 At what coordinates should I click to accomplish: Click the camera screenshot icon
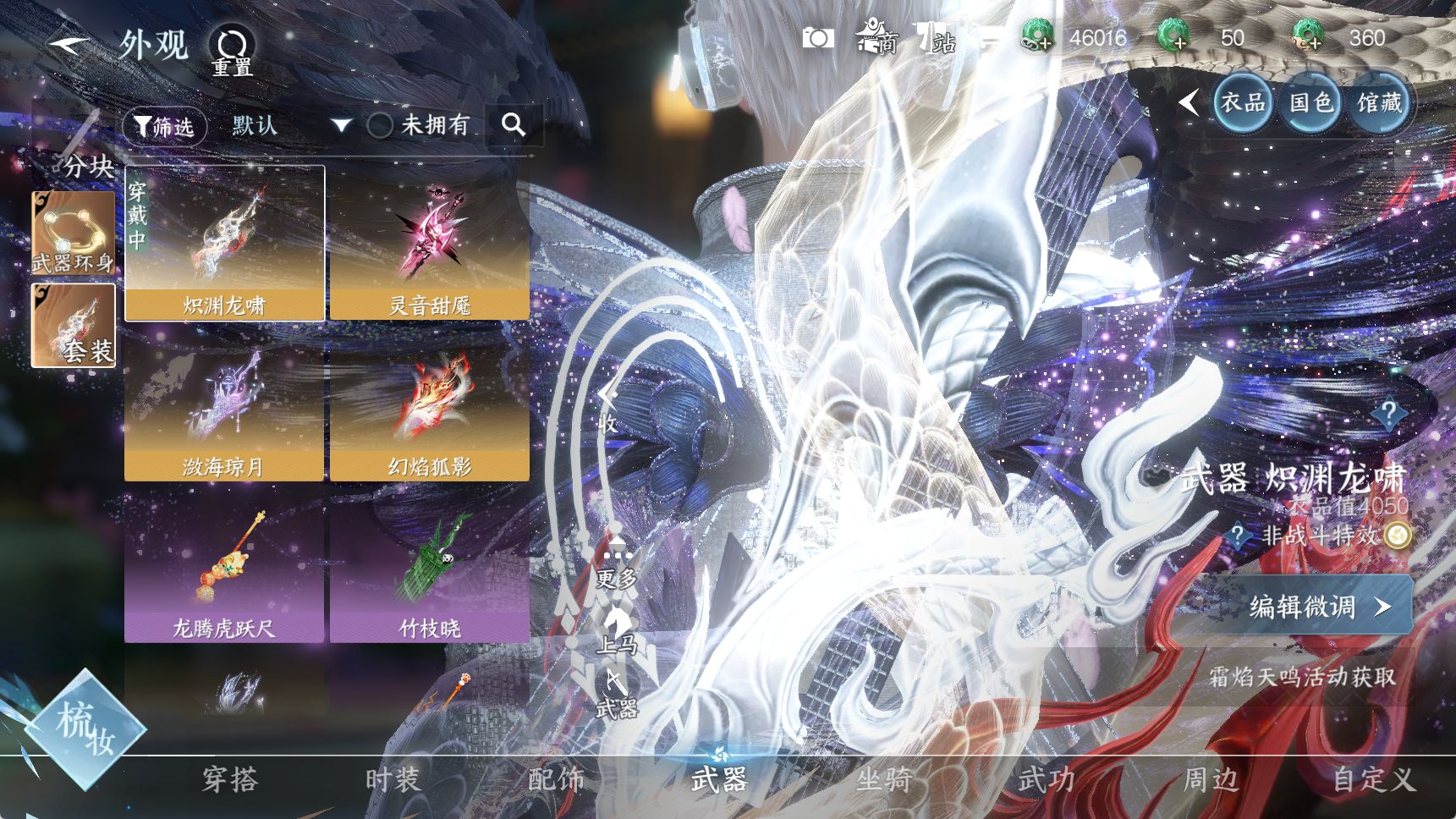[817, 38]
